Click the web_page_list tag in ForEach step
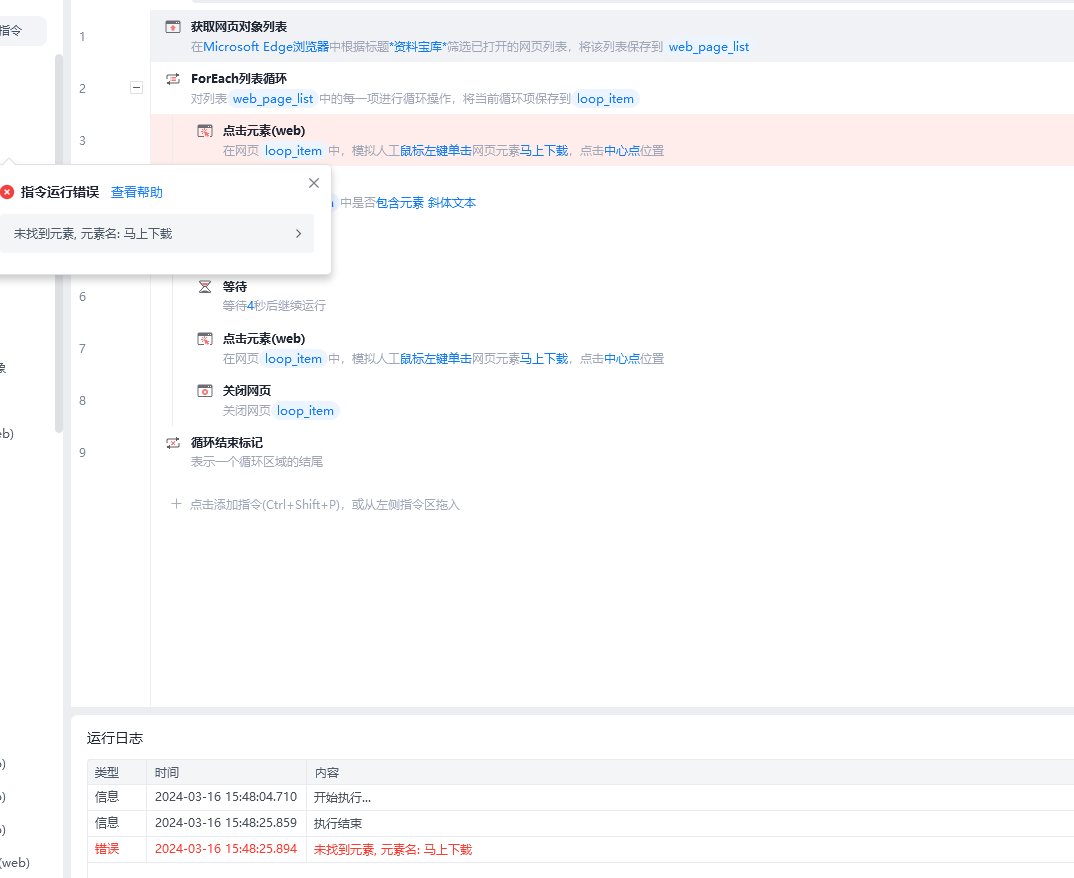 click(273, 99)
